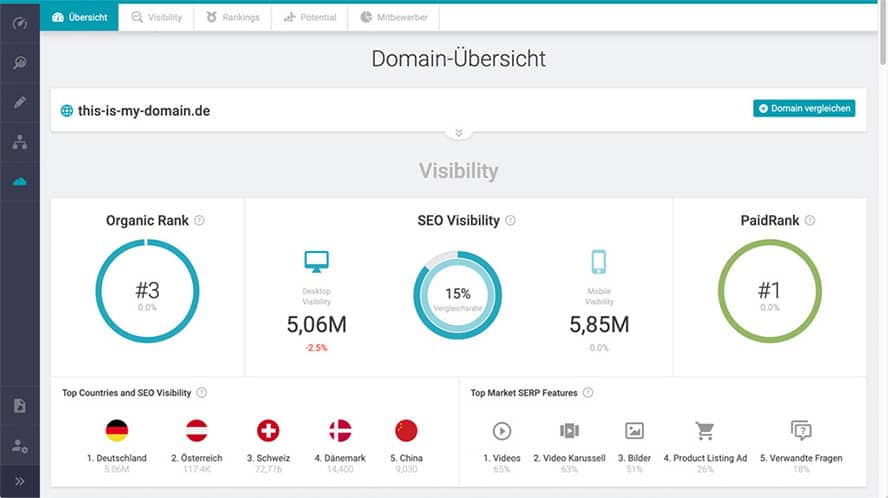This screenshot has height=498, width=888.
Task: Switch to the Potential tab
Action: 310,17
